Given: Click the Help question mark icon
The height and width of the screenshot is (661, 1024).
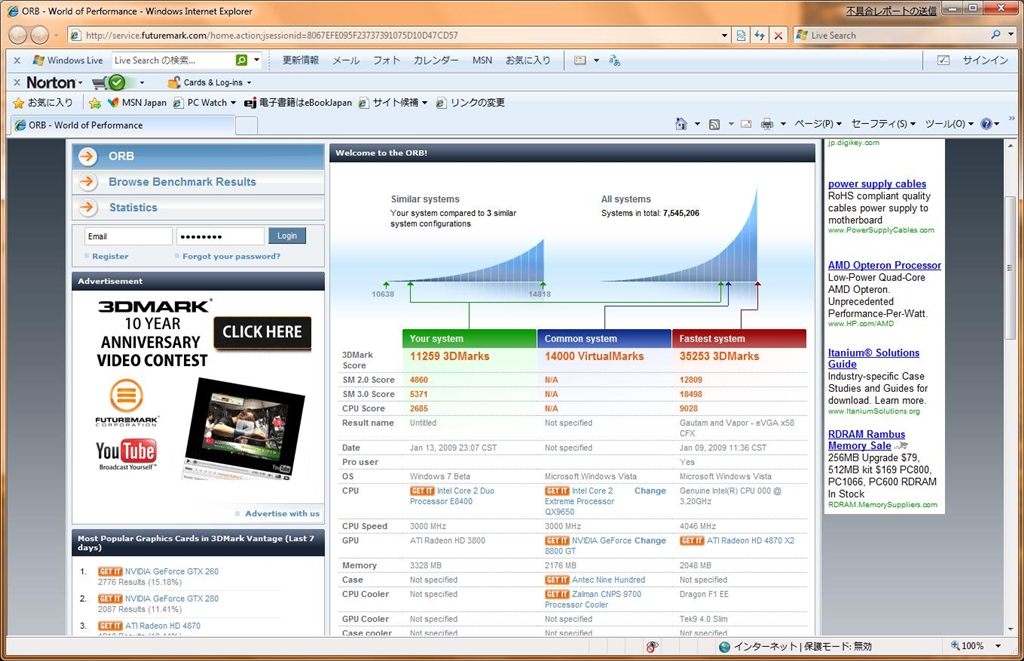Looking at the screenshot, I should click(986, 123).
